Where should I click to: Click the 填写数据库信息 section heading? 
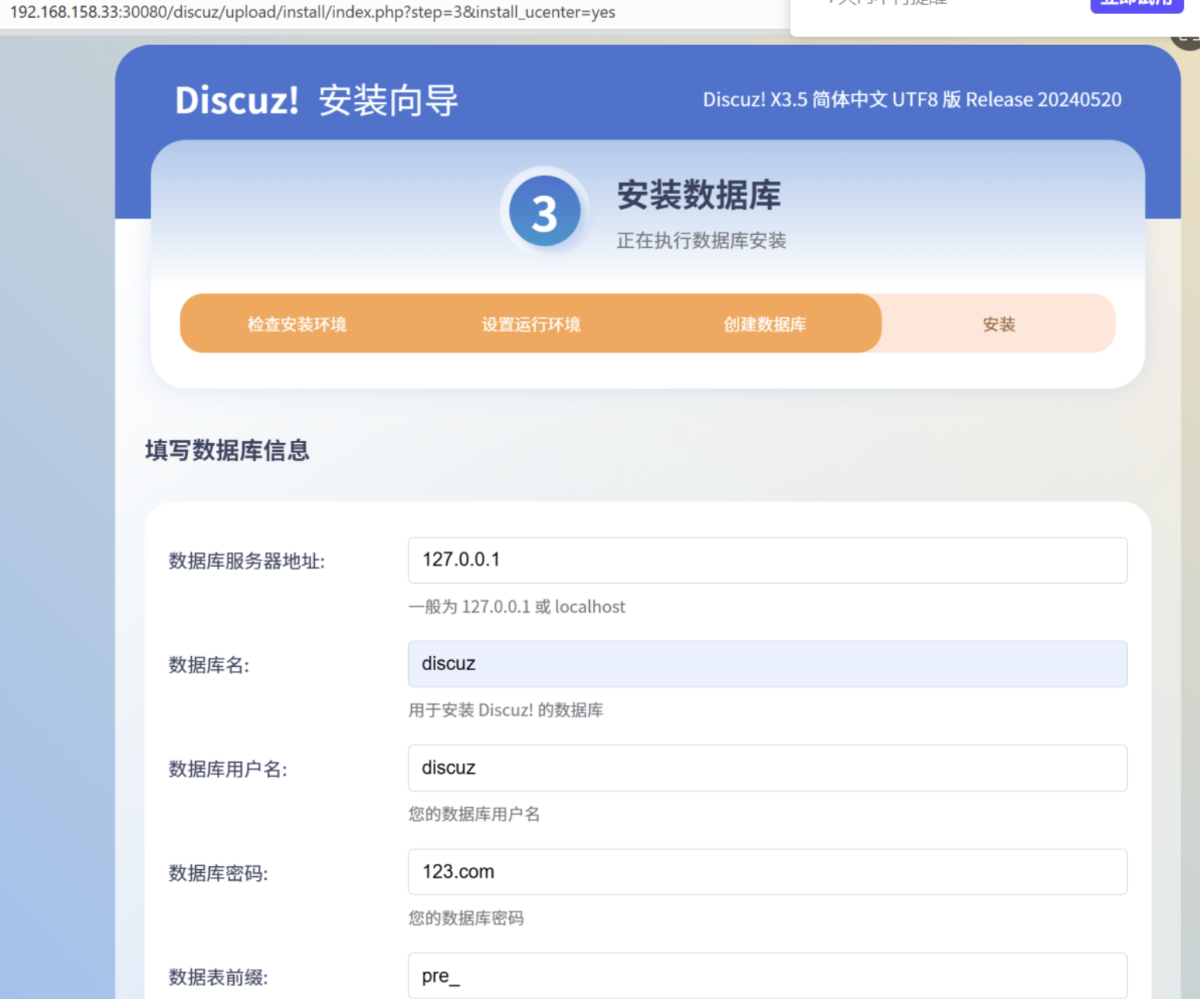point(227,450)
